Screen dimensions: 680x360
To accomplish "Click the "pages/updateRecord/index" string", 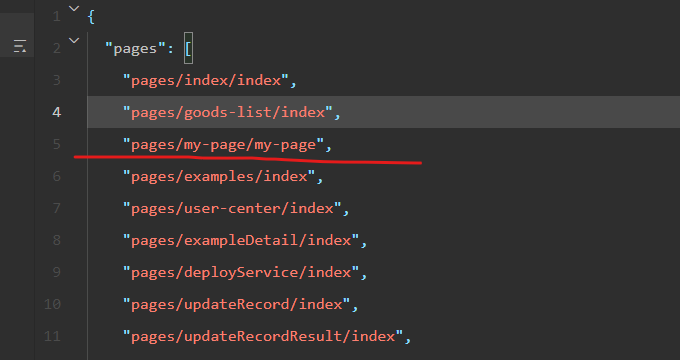I will tap(237, 304).
